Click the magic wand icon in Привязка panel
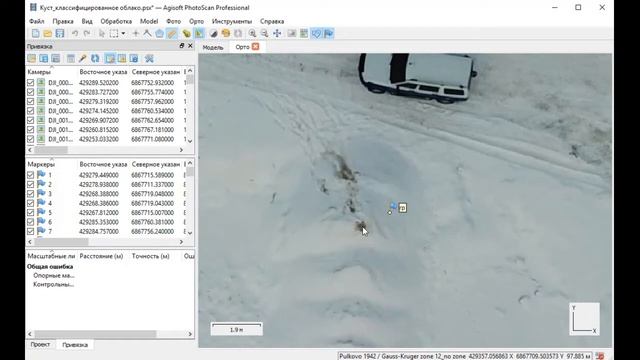 pyautogui.click(x=83, y=59)
